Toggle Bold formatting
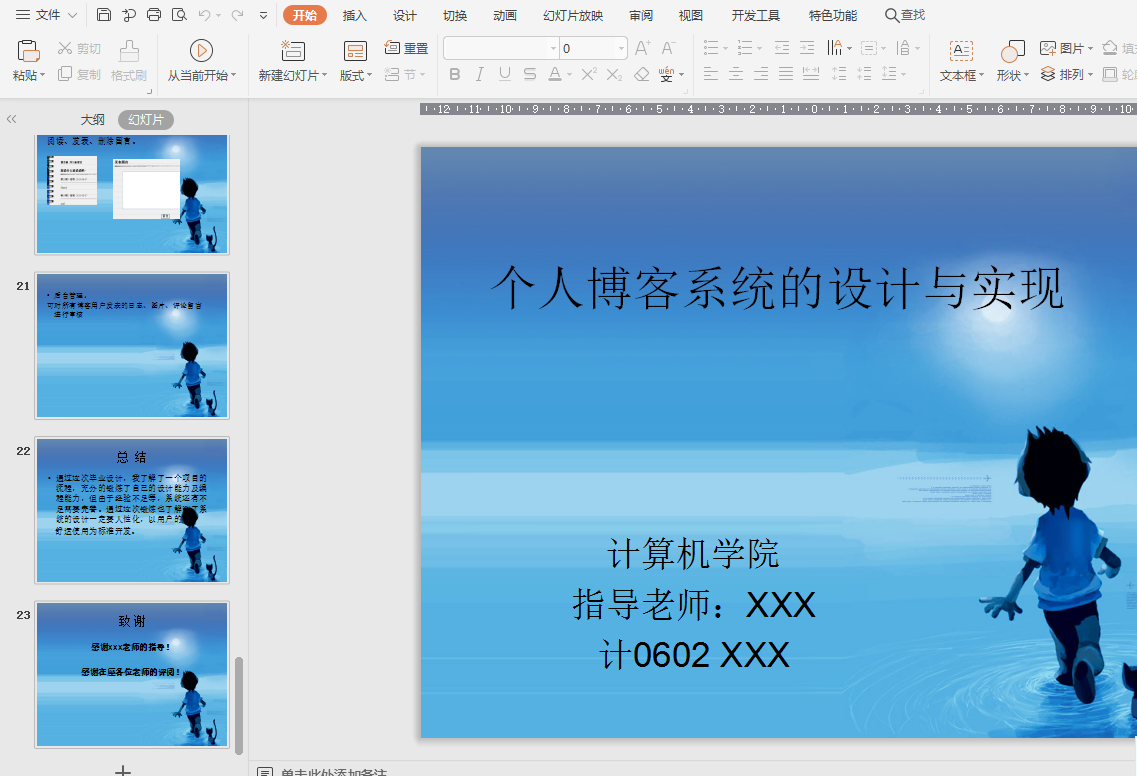The width and height of the screenshot is (1137, 776). click(455, 74)
